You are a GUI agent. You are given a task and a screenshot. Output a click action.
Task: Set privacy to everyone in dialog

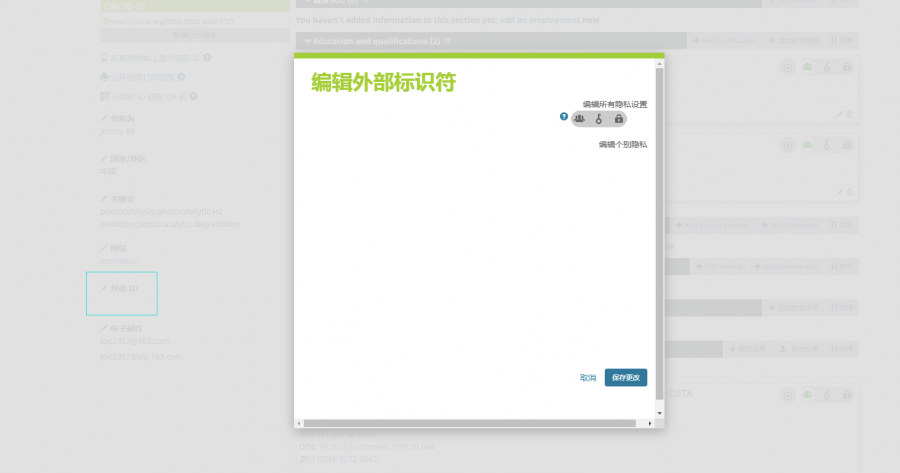(x=579, y=119)
